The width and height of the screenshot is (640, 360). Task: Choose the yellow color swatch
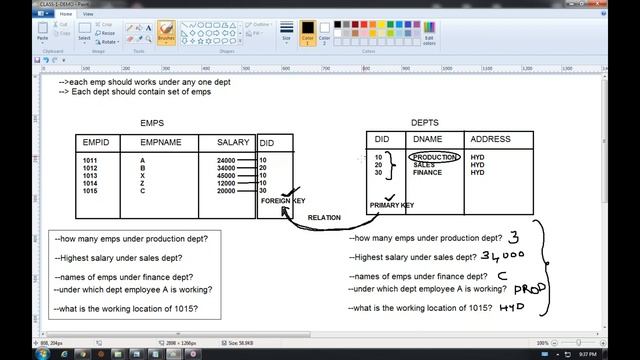pos(382,24)
